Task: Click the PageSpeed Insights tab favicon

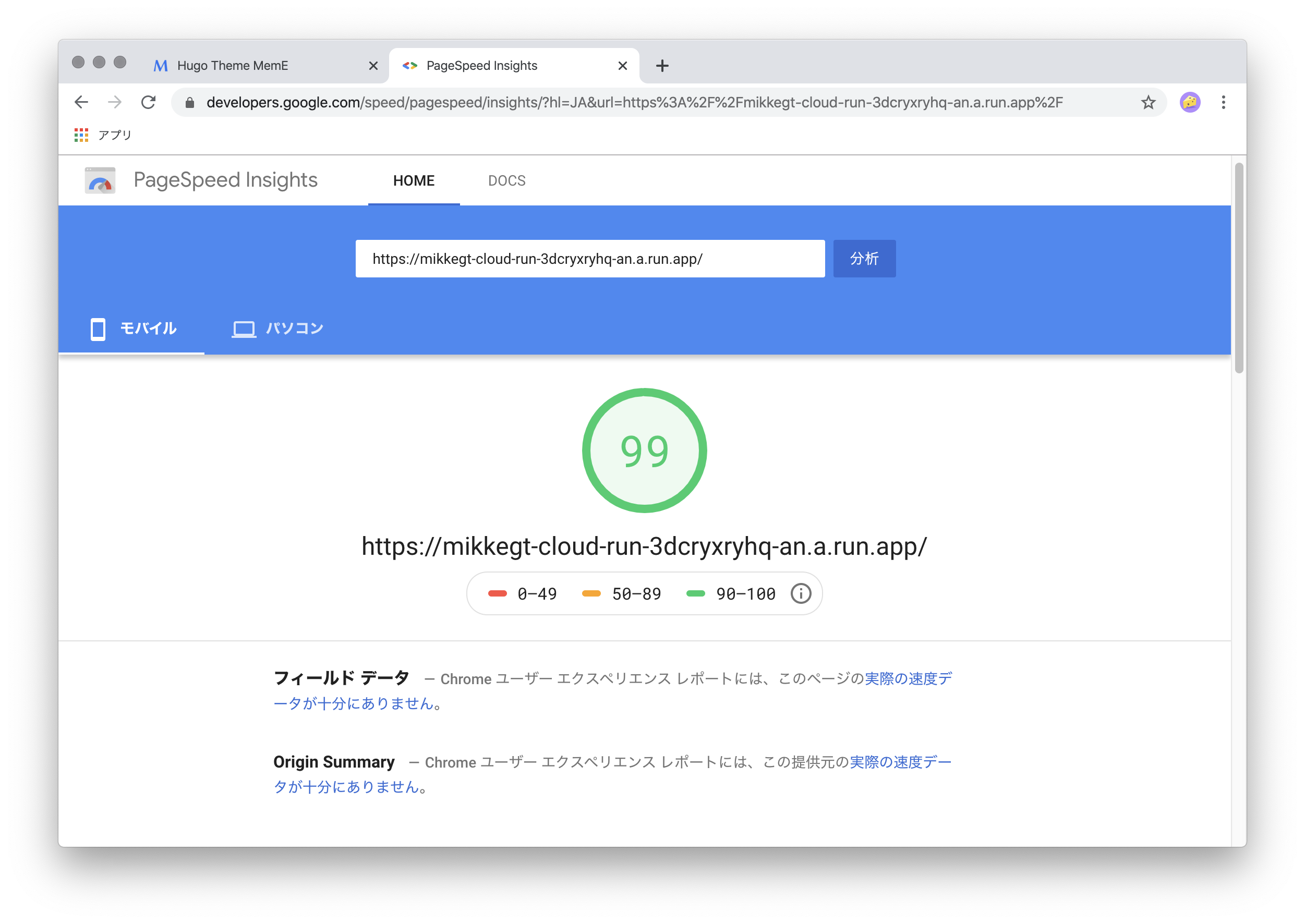Action: click(410, 66)
